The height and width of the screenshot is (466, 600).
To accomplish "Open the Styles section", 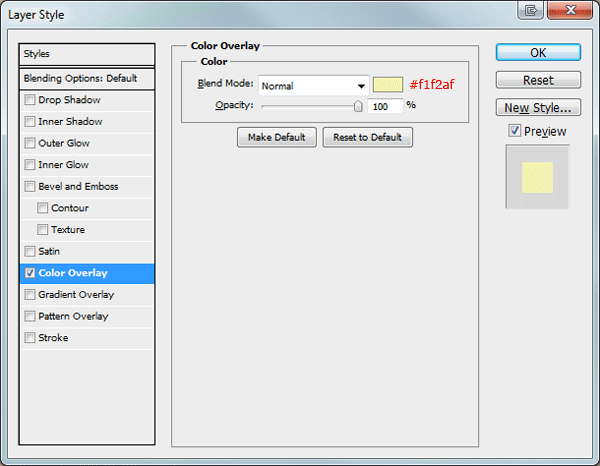I will pos(87,54).
